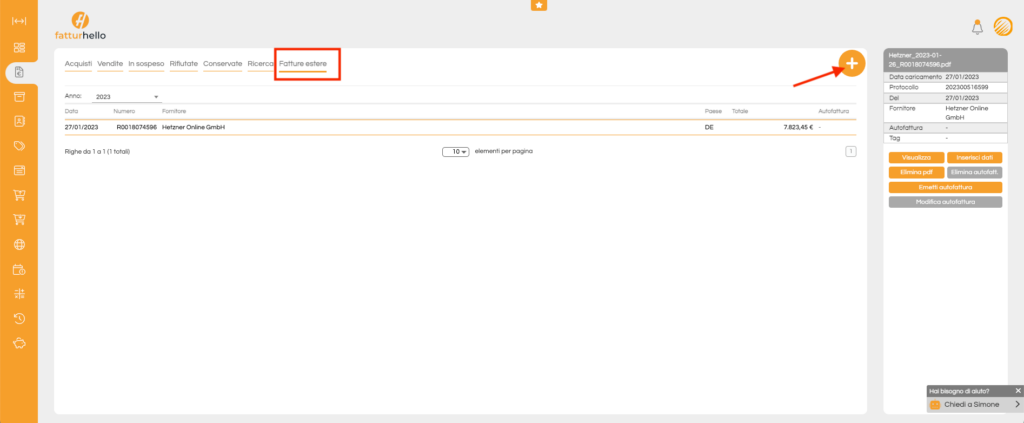Click the star icon at top center
The height and width of the screenshot is (423, 1024).
539,5
